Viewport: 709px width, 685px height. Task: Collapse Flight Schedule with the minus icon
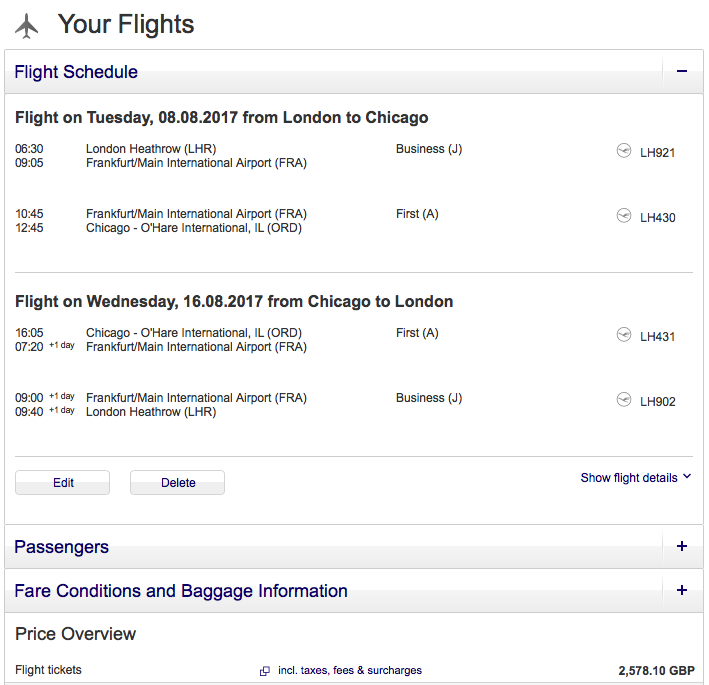pos(682,72)
